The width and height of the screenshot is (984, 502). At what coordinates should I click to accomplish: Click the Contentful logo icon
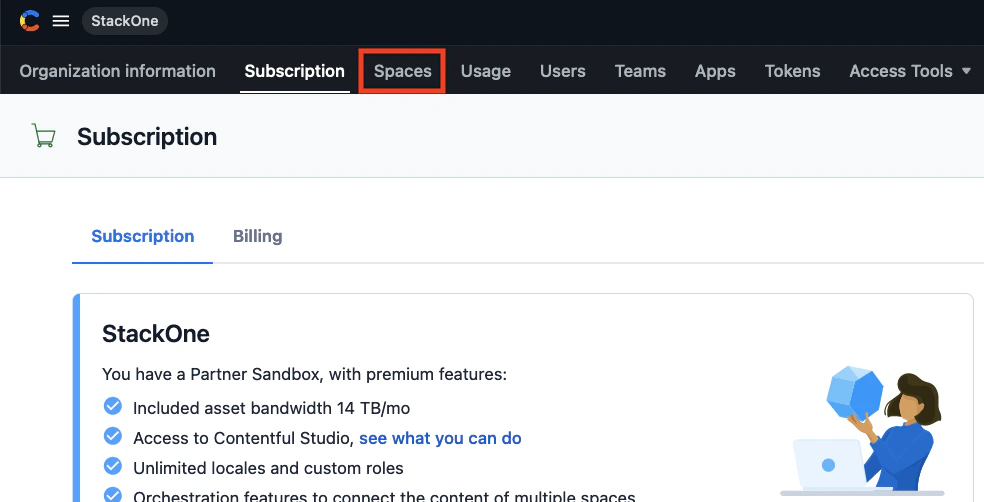pyautogui.click(x=29, y=21)
